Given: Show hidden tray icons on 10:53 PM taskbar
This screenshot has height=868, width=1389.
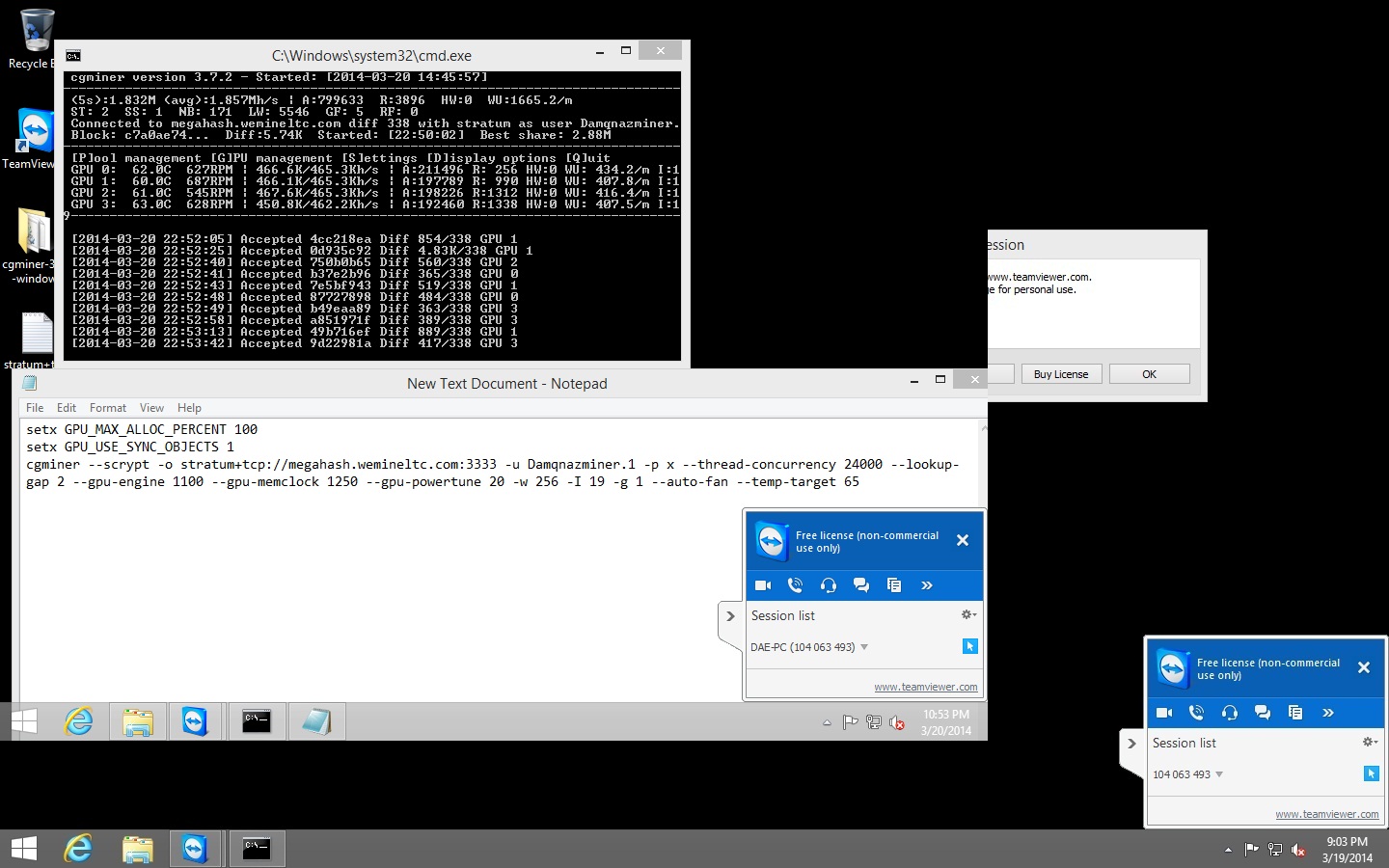Looking at the screenshot, I should point(827,722).
